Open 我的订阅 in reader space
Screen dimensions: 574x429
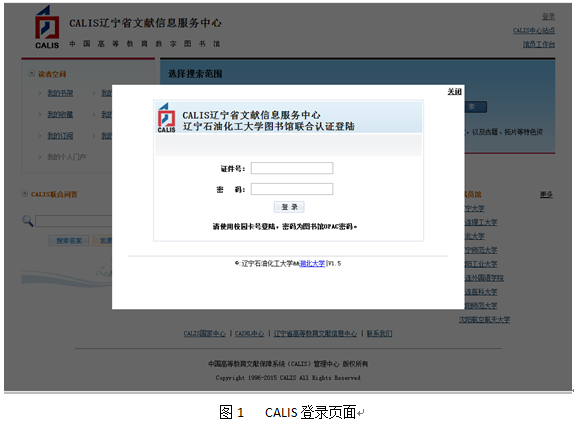click(60, 136)
